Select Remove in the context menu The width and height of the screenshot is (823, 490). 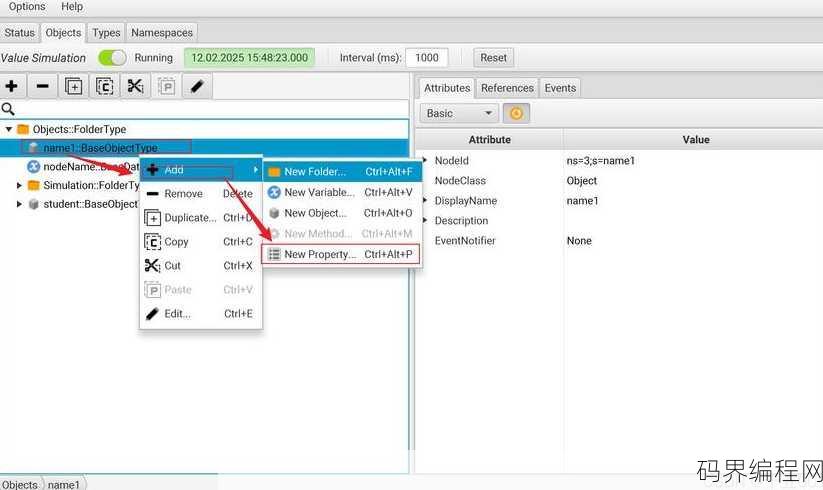[201, 194]
